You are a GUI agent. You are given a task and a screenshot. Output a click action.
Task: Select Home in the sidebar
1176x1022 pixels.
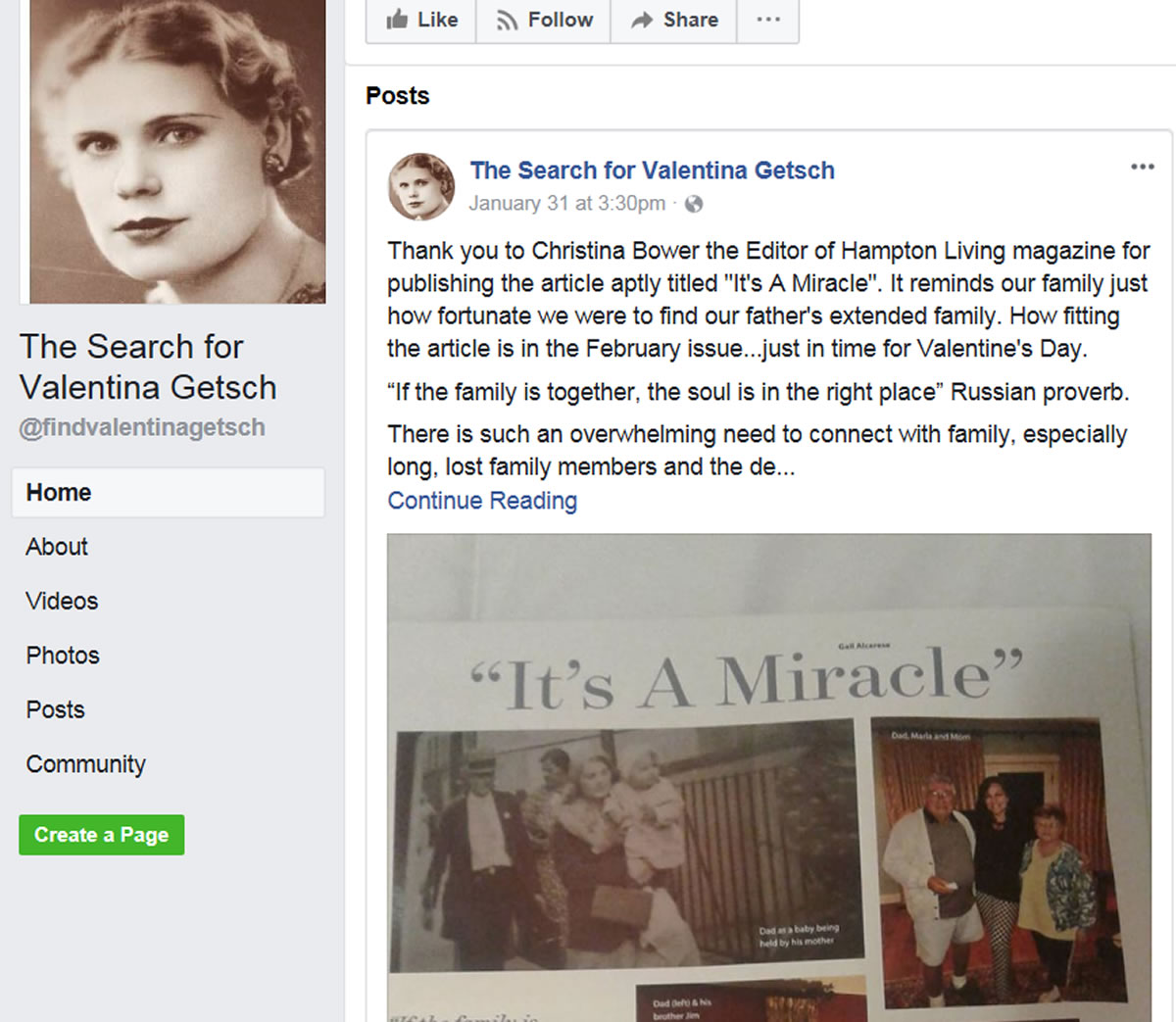59,492
